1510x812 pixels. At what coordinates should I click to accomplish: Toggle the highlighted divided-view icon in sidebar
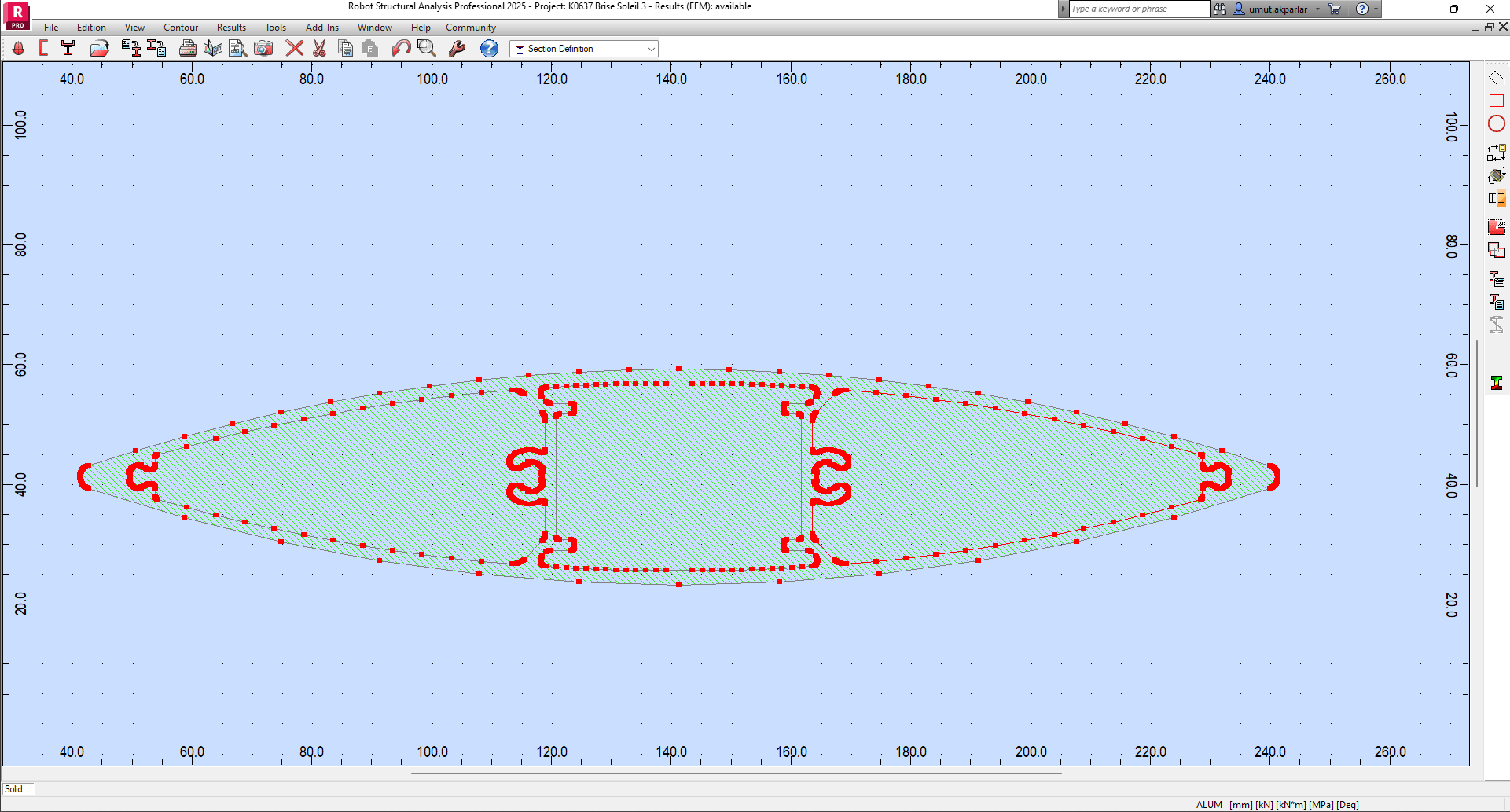tap(1498, 198)
